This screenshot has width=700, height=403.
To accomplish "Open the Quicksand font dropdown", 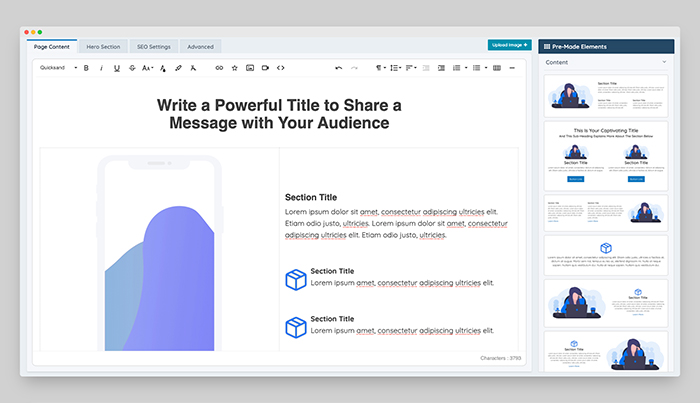I will (58, 68).
